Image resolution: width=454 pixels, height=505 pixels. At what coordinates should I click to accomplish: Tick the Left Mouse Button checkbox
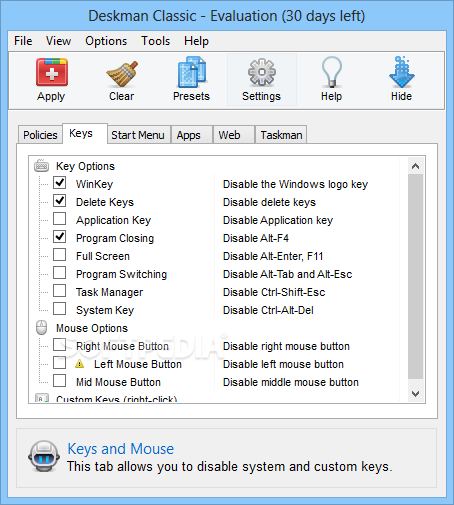click(x=60, y=363)
